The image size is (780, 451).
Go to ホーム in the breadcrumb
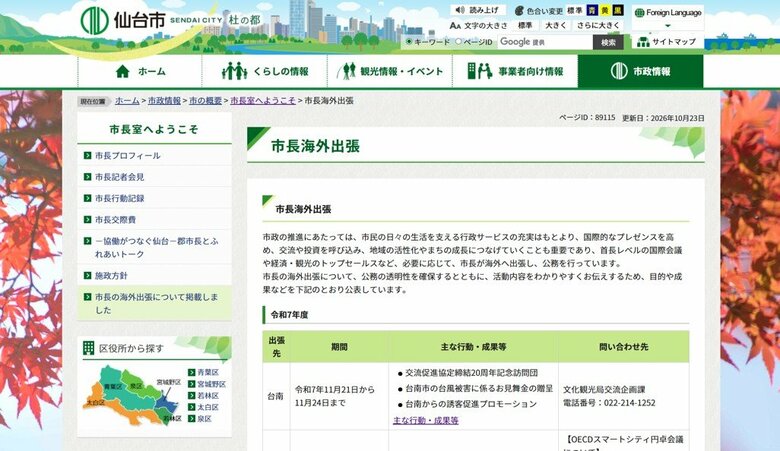pyautogui.click(x=127, y=100)
